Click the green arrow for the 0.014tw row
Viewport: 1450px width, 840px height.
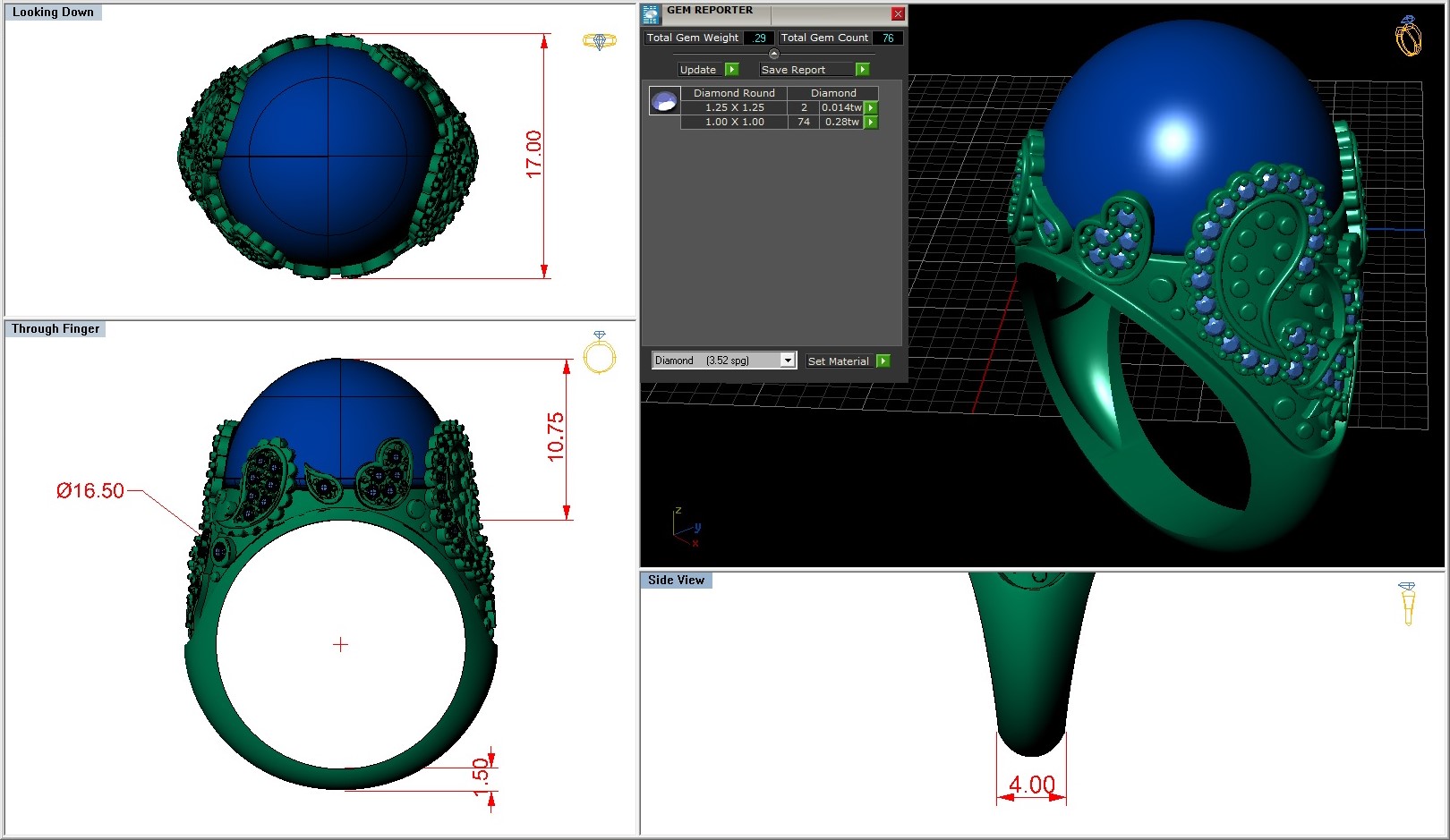[x=871, y=108]
